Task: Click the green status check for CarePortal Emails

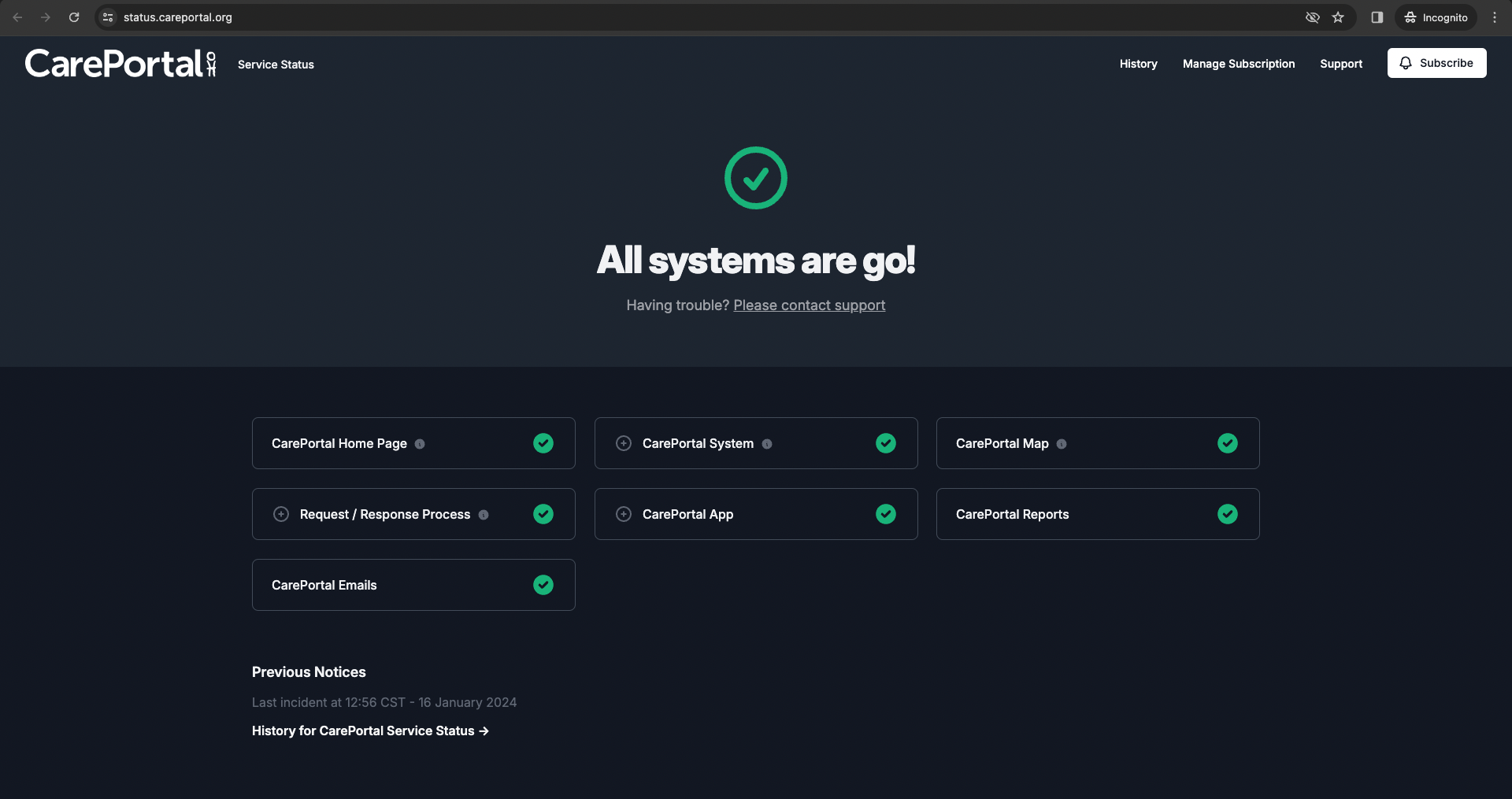Action: tap(543, 585)
